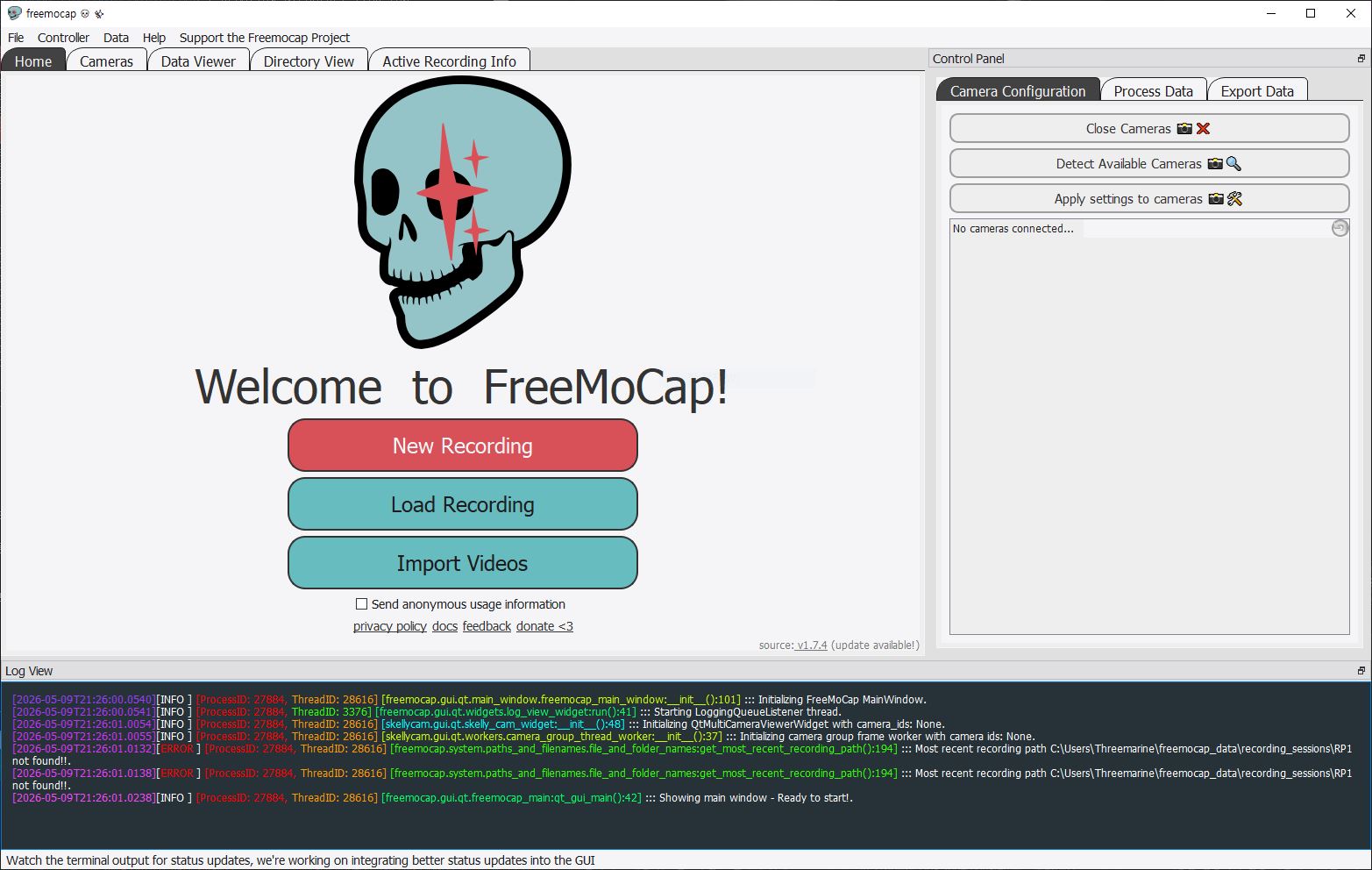The width and height of the screenshot is (1372, 870).
Task: Click the Load Recording button
Action: (462, 504)
